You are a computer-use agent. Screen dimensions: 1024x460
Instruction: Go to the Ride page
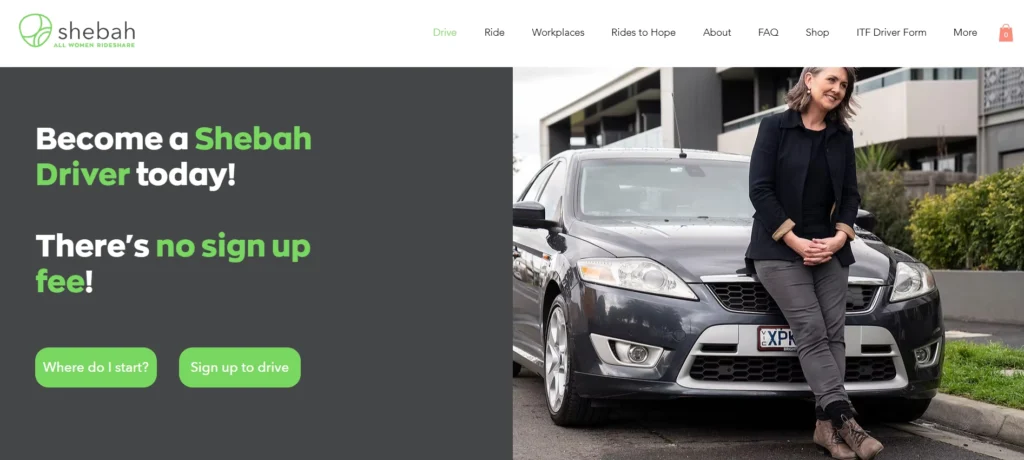pyautogui.click(x=494, y=33)
